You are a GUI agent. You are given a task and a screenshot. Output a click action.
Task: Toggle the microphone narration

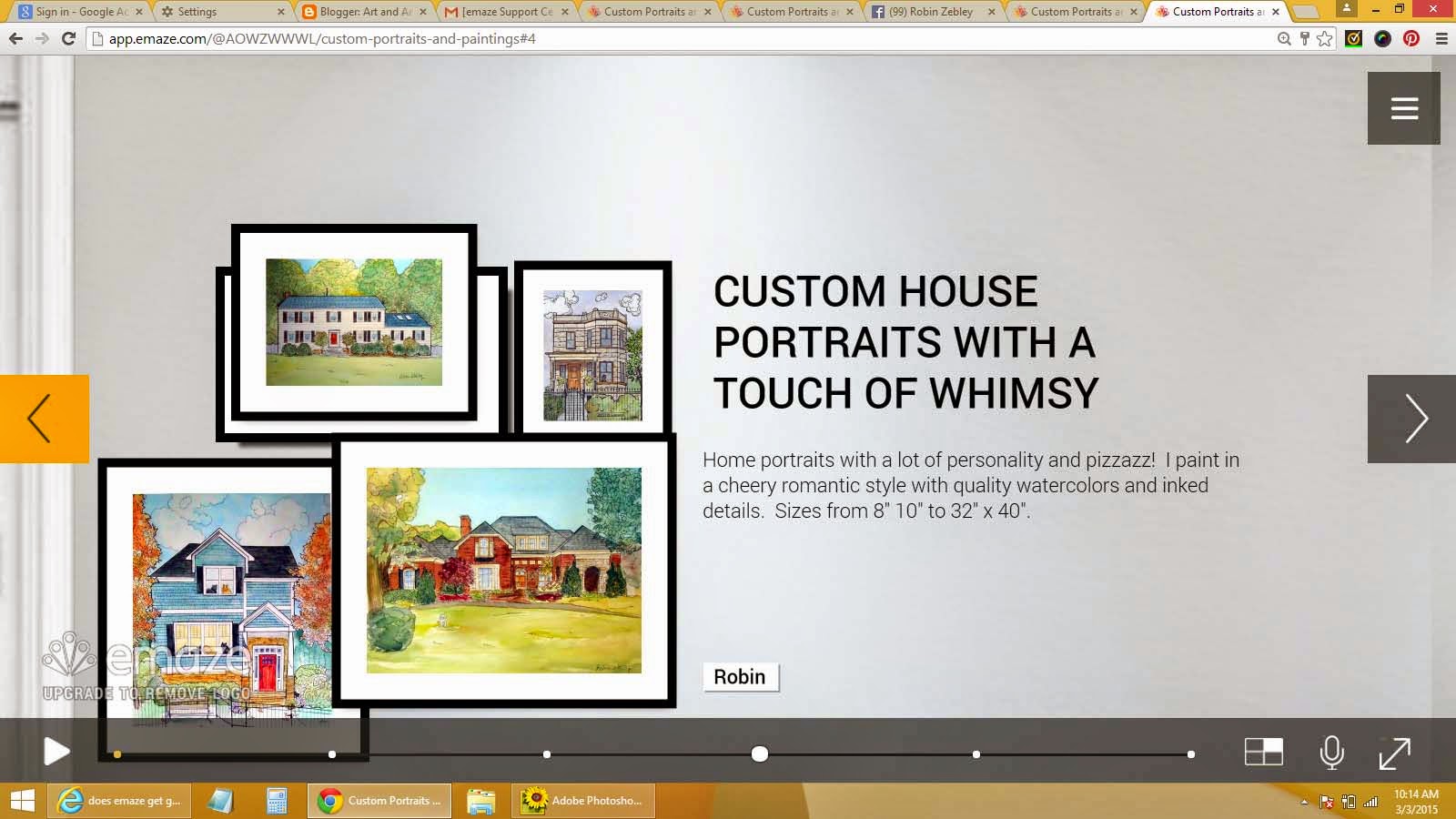tap(1331, 752)
